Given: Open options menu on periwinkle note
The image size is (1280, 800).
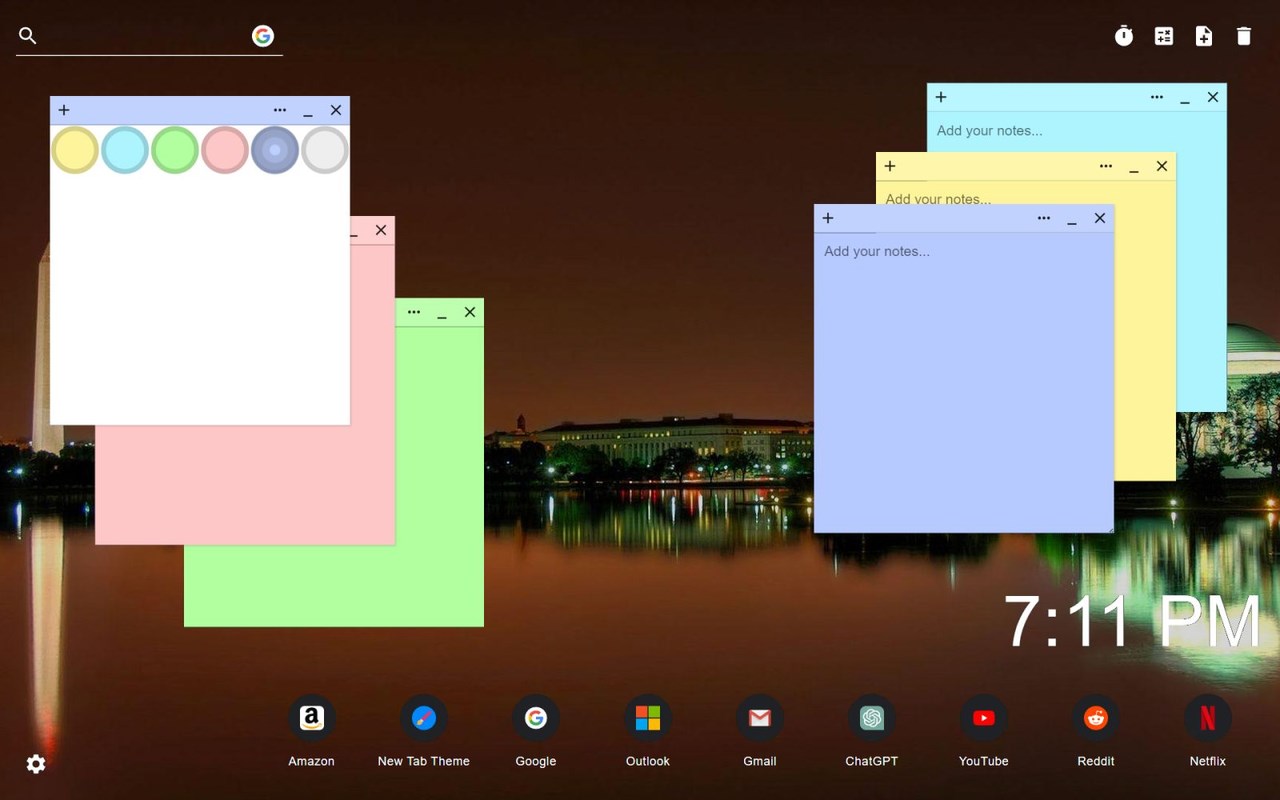Looking at the screenshot, I should [x=1044, y=218].
